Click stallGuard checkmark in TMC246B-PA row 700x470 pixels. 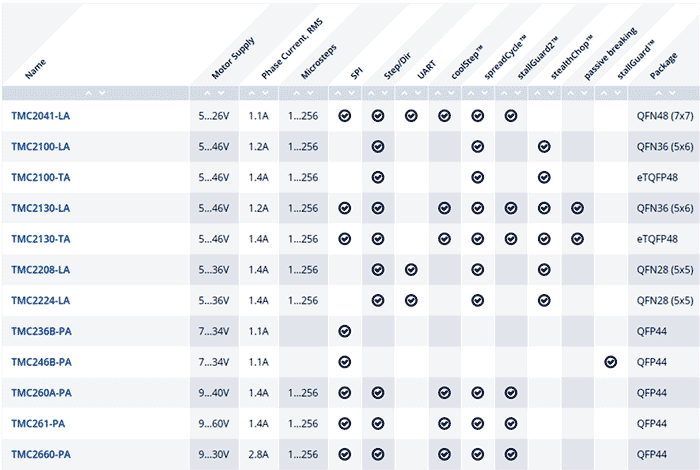pos(611,362)
